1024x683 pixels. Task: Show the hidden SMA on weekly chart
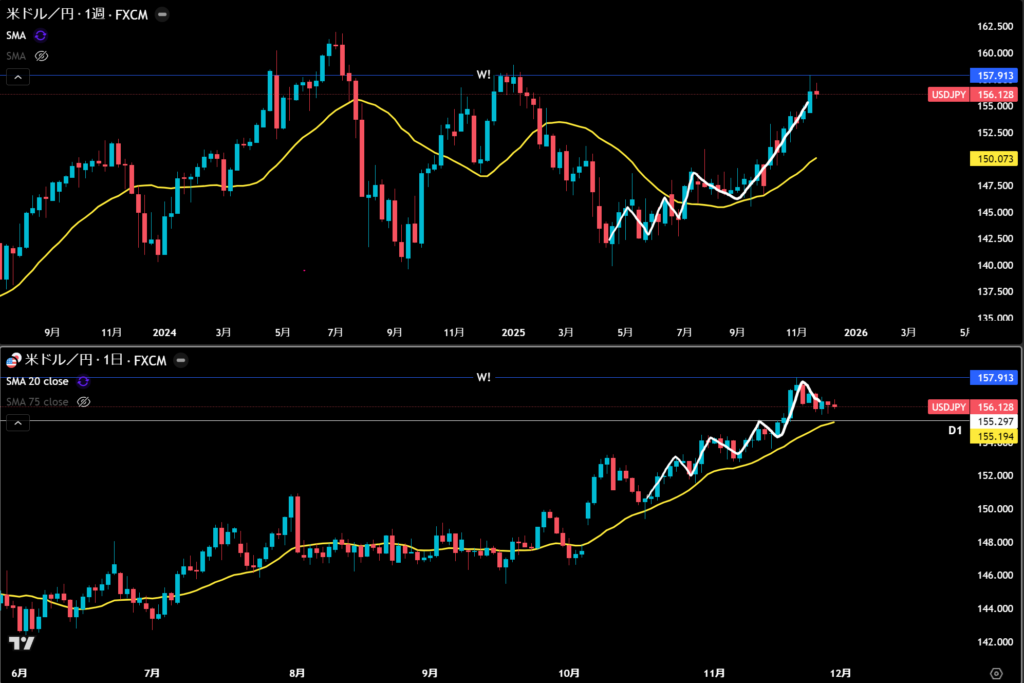(x=42, y=56)
